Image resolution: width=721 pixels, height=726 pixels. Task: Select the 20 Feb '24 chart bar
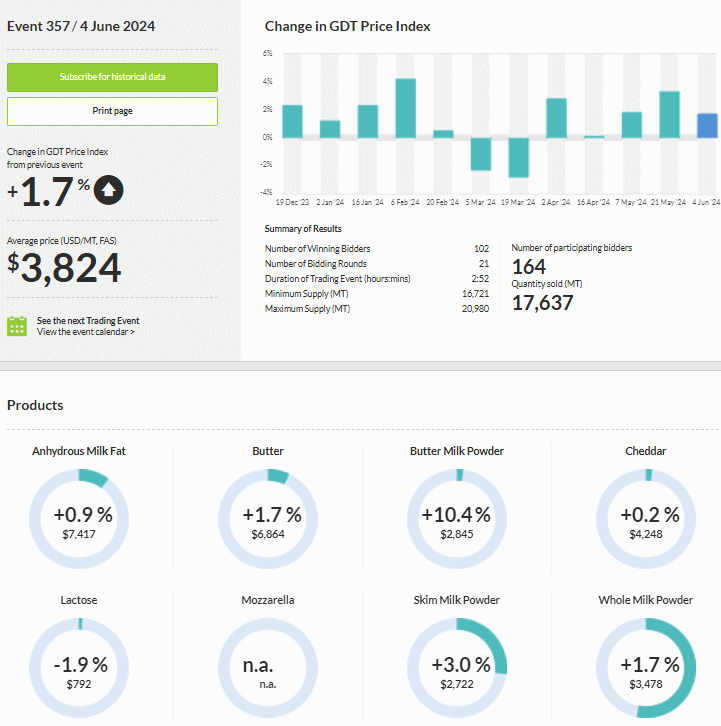coord(443,134)
